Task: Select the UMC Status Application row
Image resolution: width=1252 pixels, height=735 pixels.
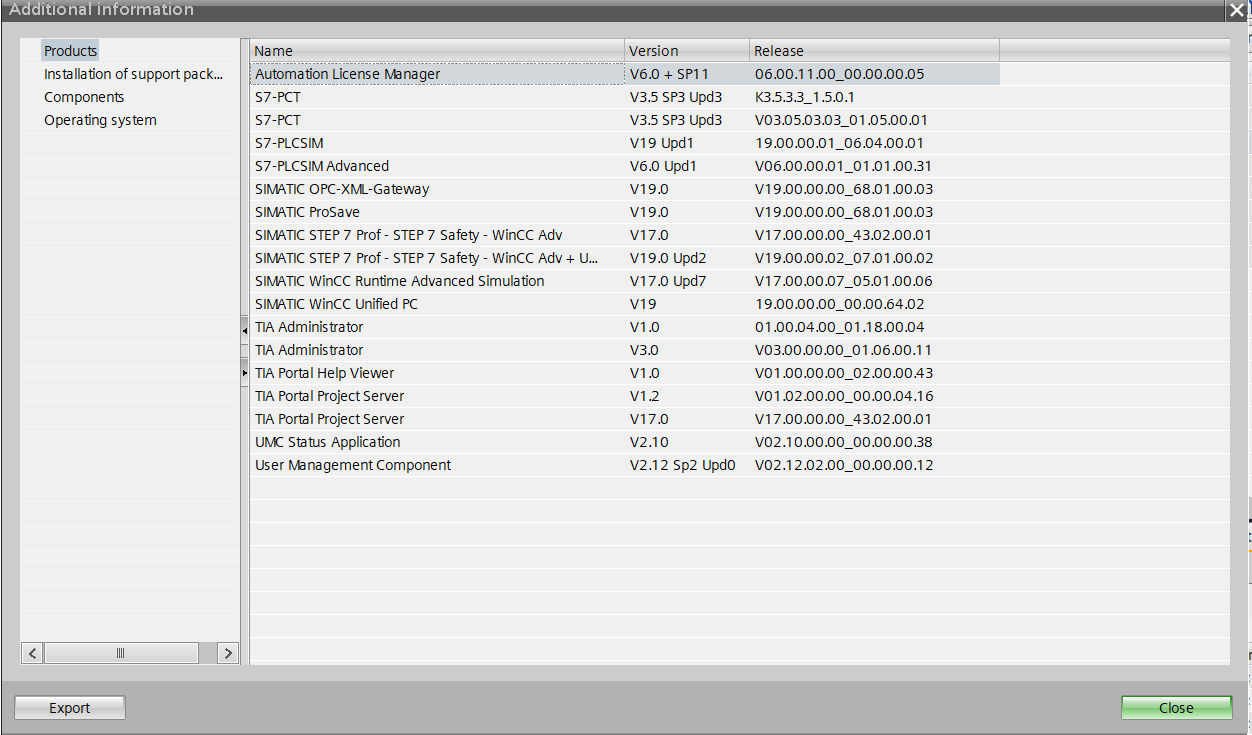Action: point(625,442)
